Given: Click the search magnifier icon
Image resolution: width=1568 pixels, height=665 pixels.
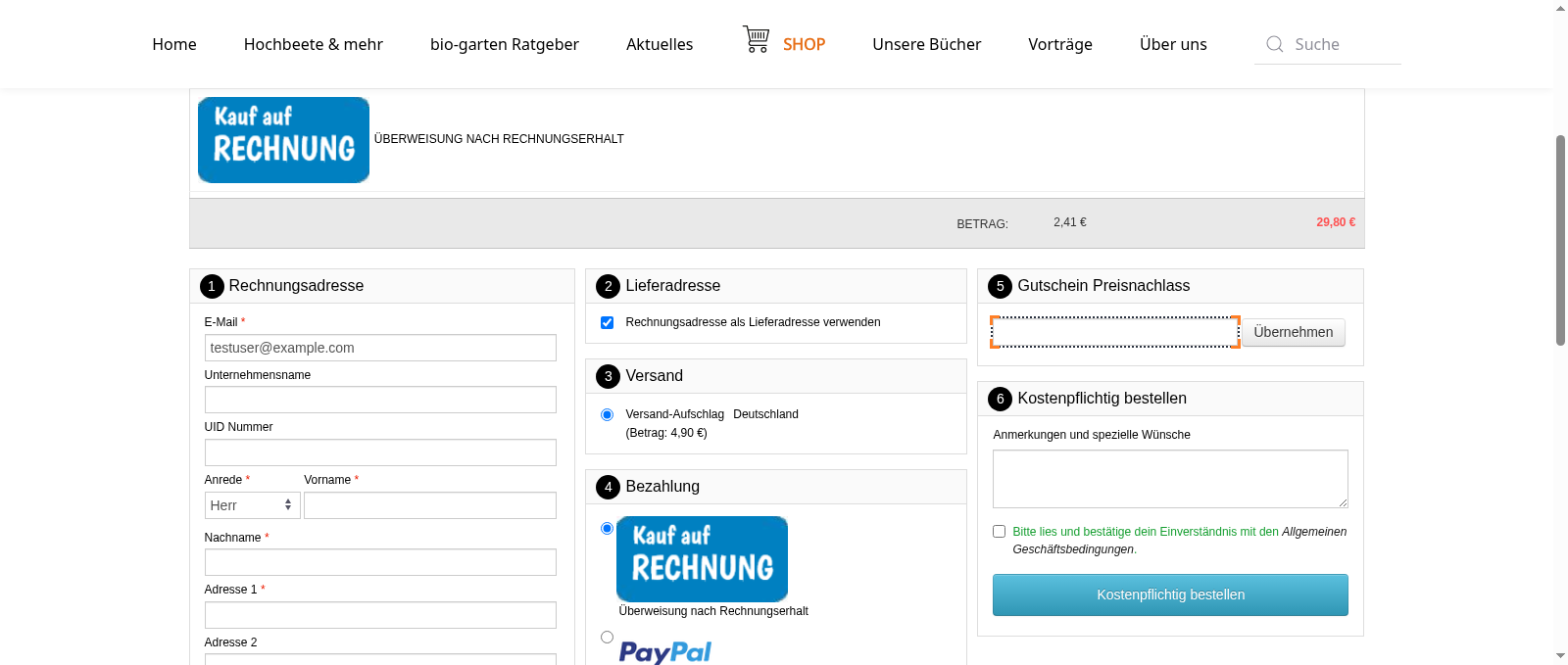Looking at the screenshot, I should 1274,44.
